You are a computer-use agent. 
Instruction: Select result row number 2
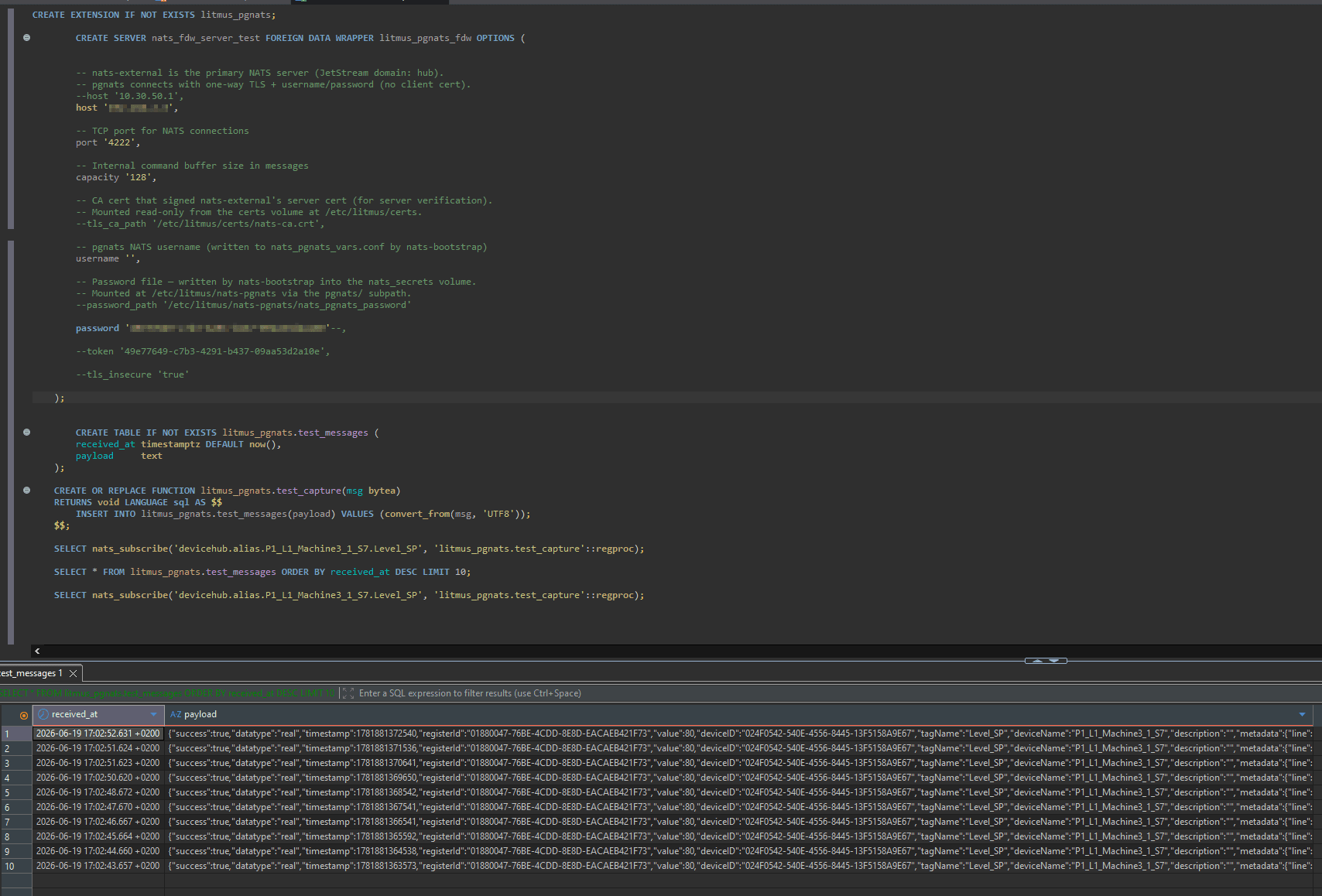click(x=16, y=748)
